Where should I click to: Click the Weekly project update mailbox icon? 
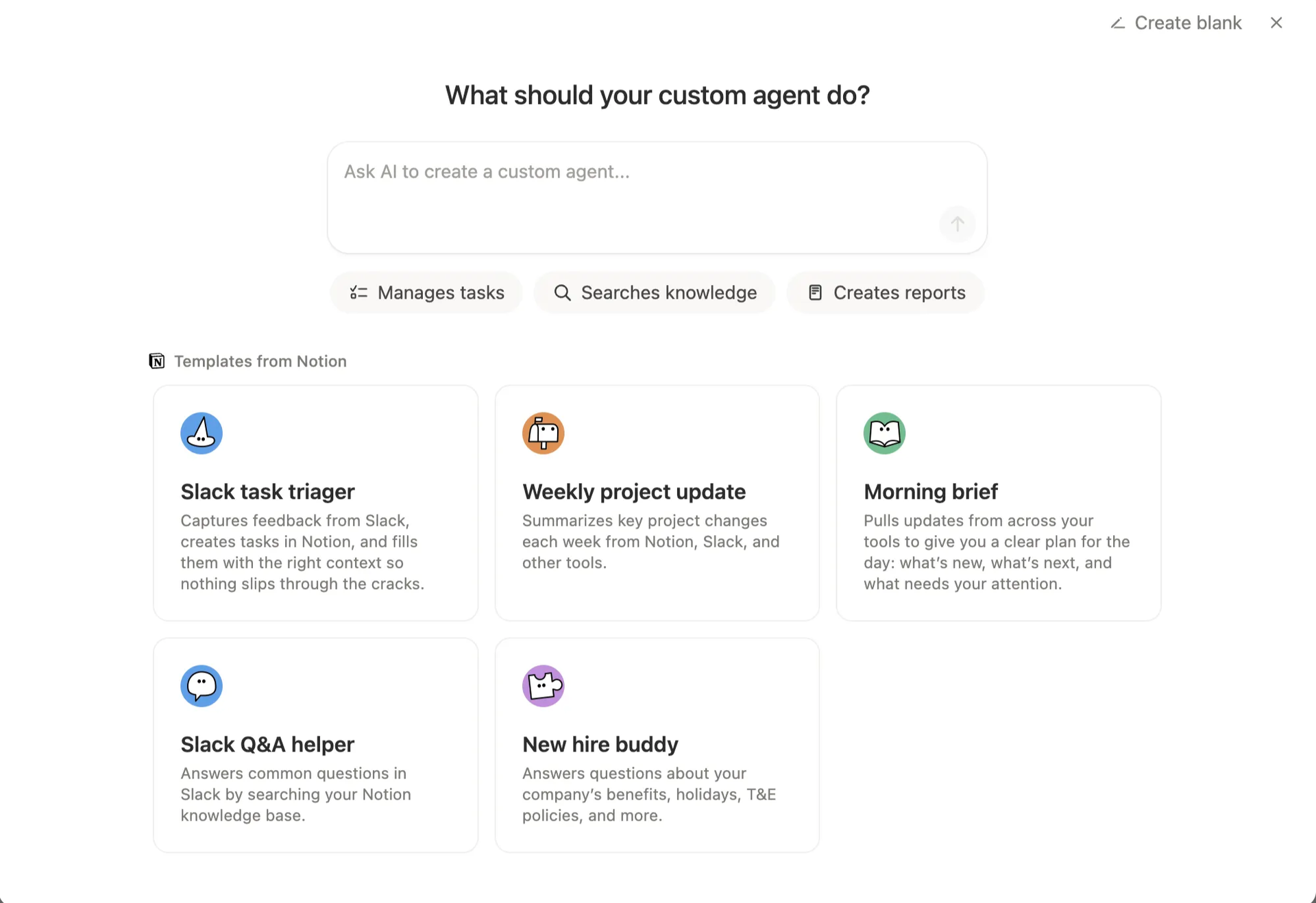tap(544, 433)
